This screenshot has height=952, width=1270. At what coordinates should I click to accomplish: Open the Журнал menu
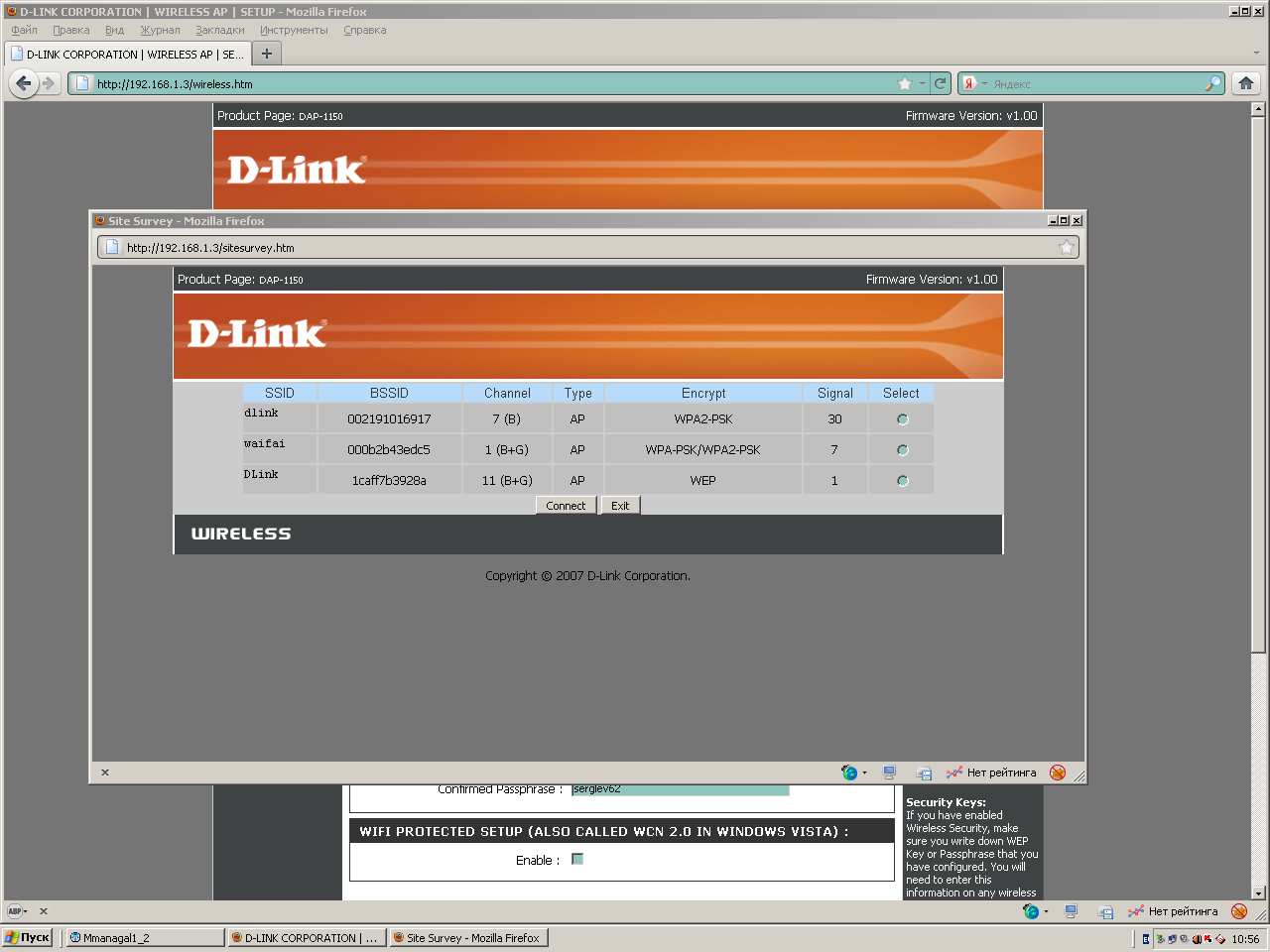click(x=160, y=30)
